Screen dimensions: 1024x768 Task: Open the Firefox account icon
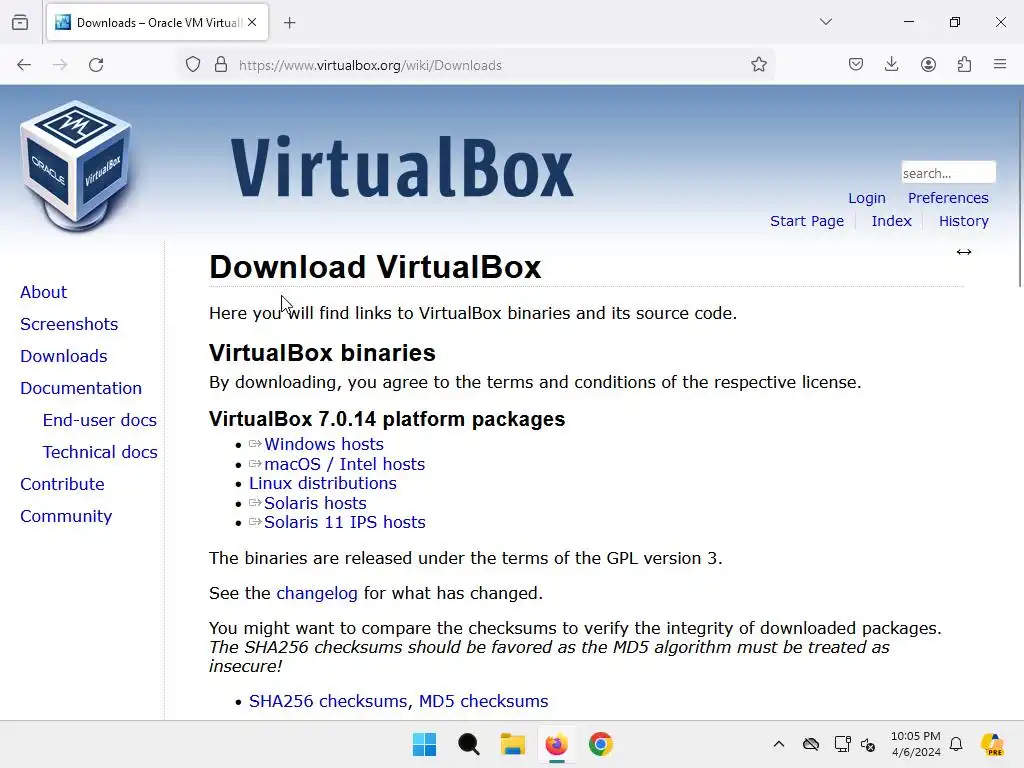click(x=928, y=65)
